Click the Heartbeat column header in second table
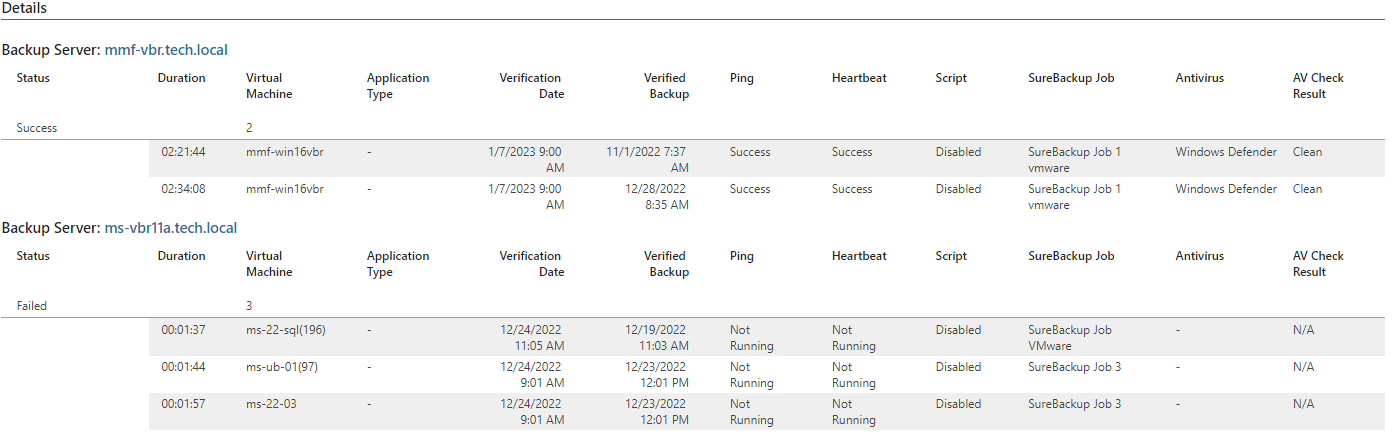This screenshot has width=1394, height=435. [859, 256]
